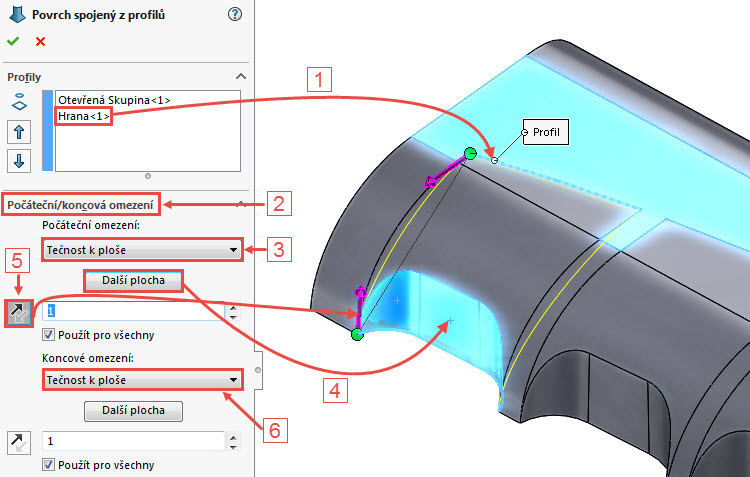This screenshot has width=750, height=477.
Task: Click lower green connector point on model
Action: click(x=357, y=334)
